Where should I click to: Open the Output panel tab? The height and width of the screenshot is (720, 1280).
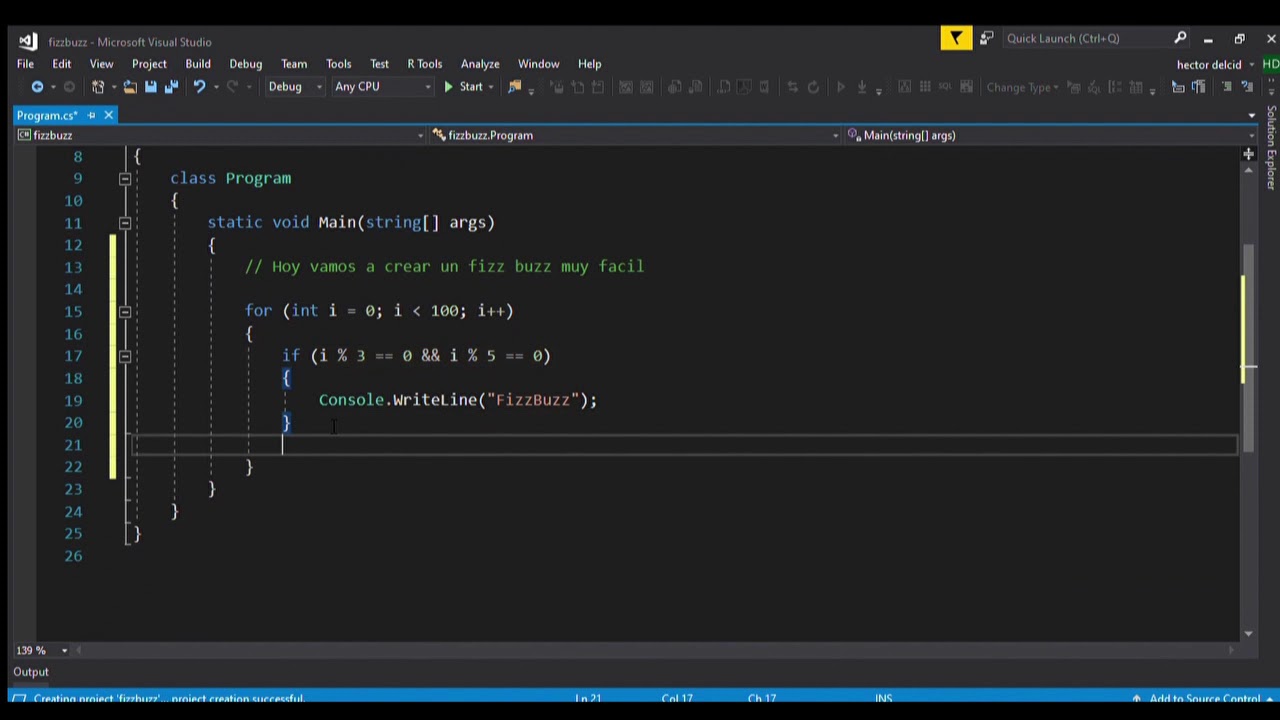point(31,672)
